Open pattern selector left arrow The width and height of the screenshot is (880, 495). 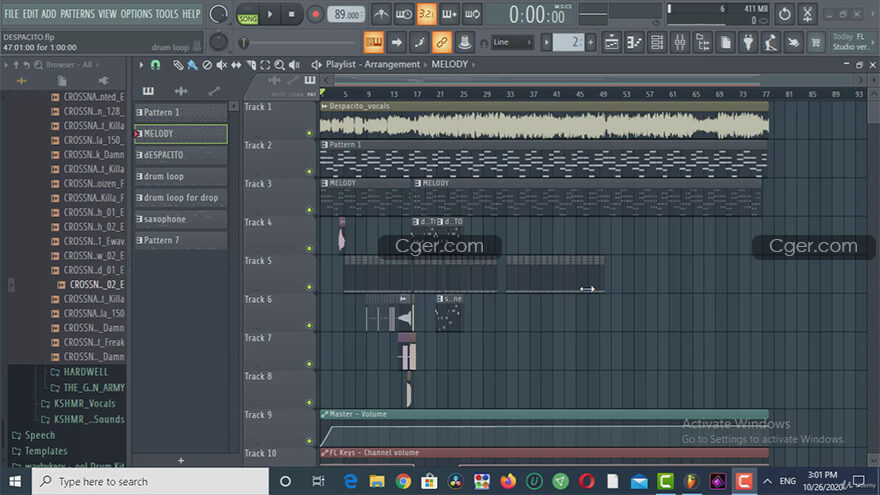[x=546, y=42]
